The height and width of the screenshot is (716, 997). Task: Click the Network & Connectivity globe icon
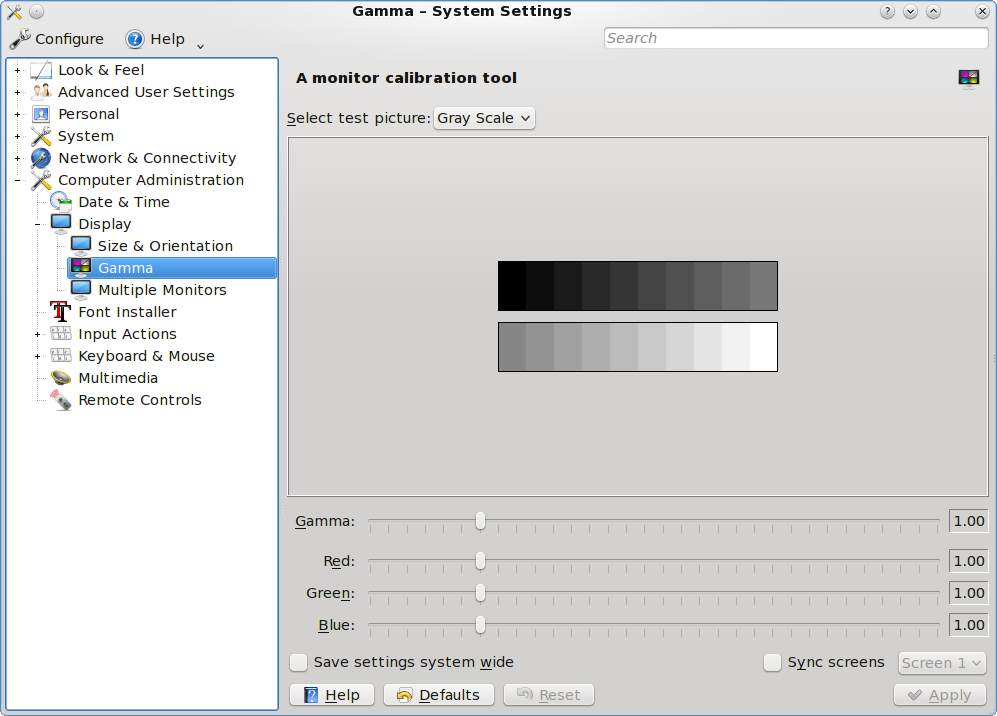pos(41,158)
